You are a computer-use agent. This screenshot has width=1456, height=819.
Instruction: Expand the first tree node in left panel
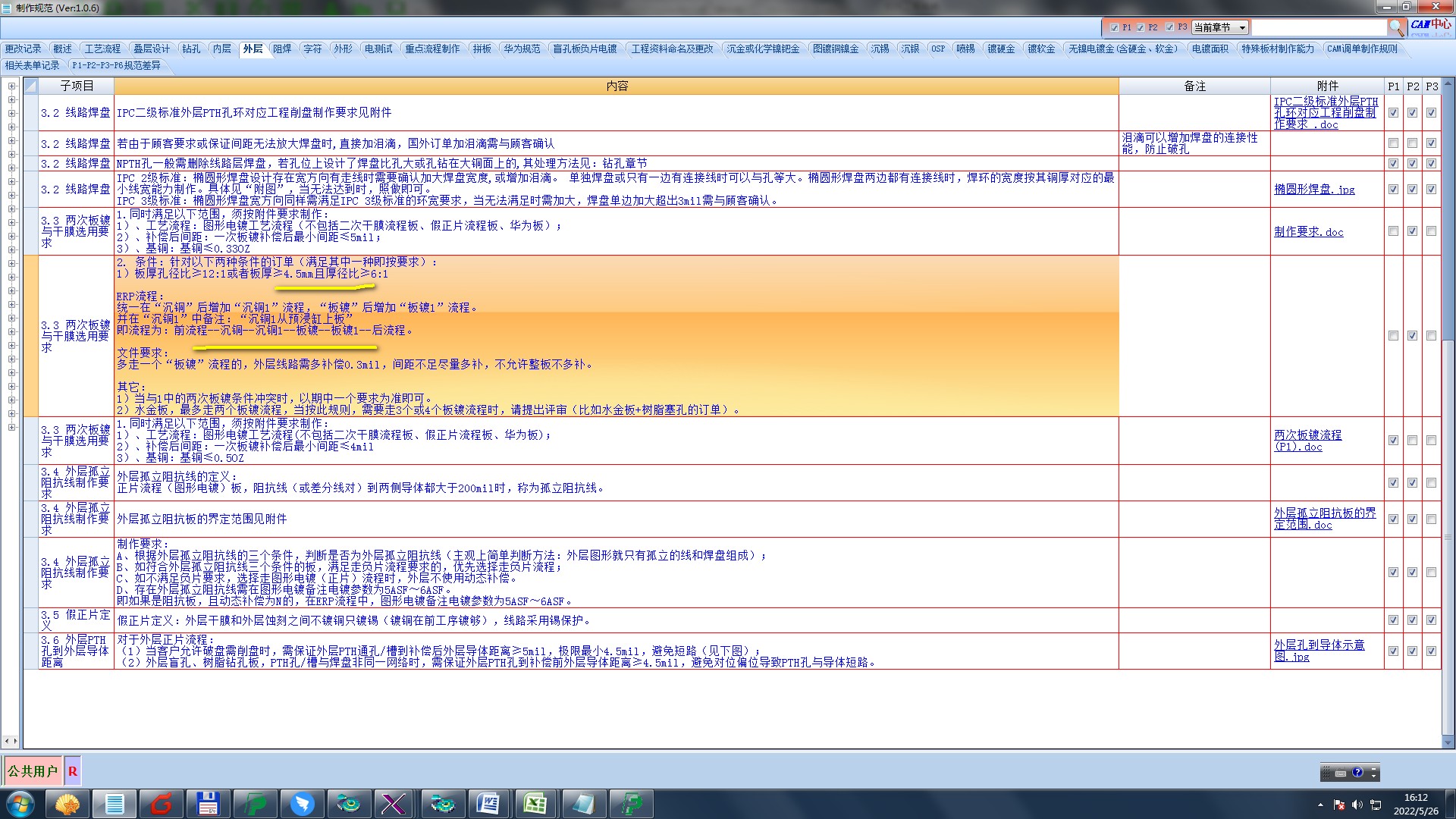(12, 86)
